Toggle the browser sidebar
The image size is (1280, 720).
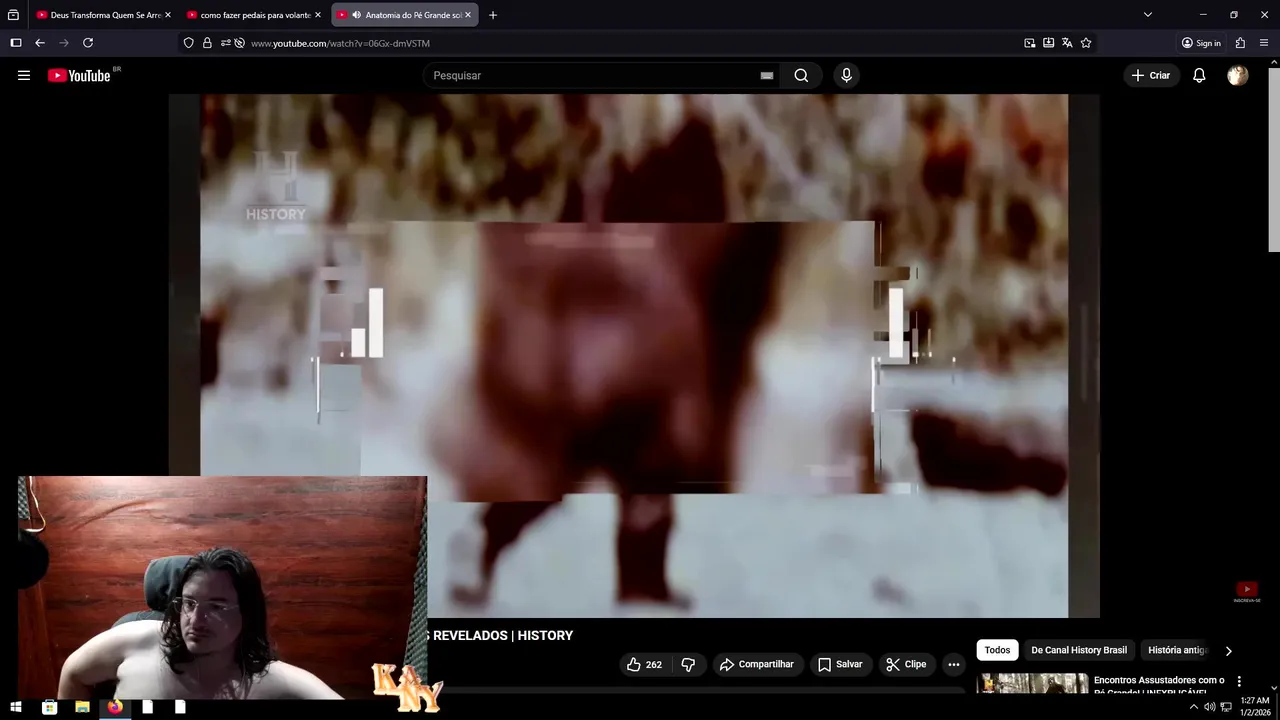[15, 43]
